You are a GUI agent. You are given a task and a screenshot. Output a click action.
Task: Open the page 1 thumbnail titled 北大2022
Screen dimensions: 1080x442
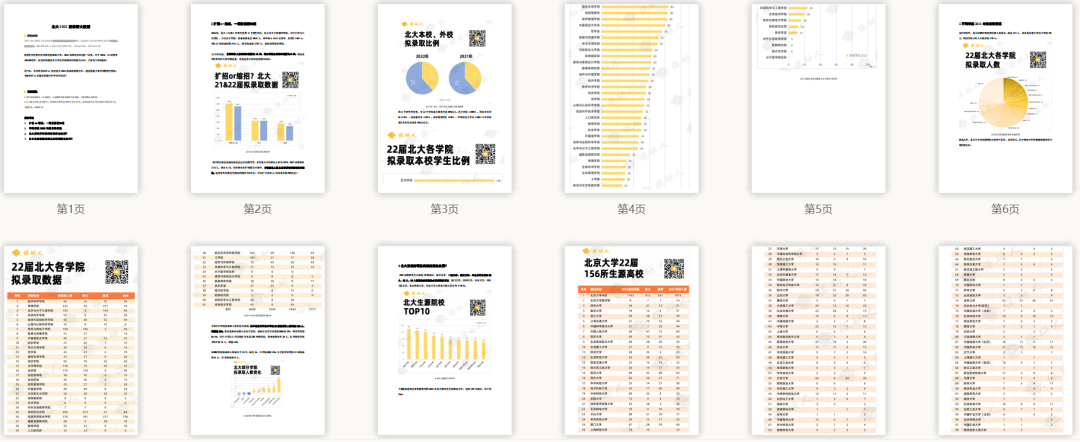click(71, 98)
